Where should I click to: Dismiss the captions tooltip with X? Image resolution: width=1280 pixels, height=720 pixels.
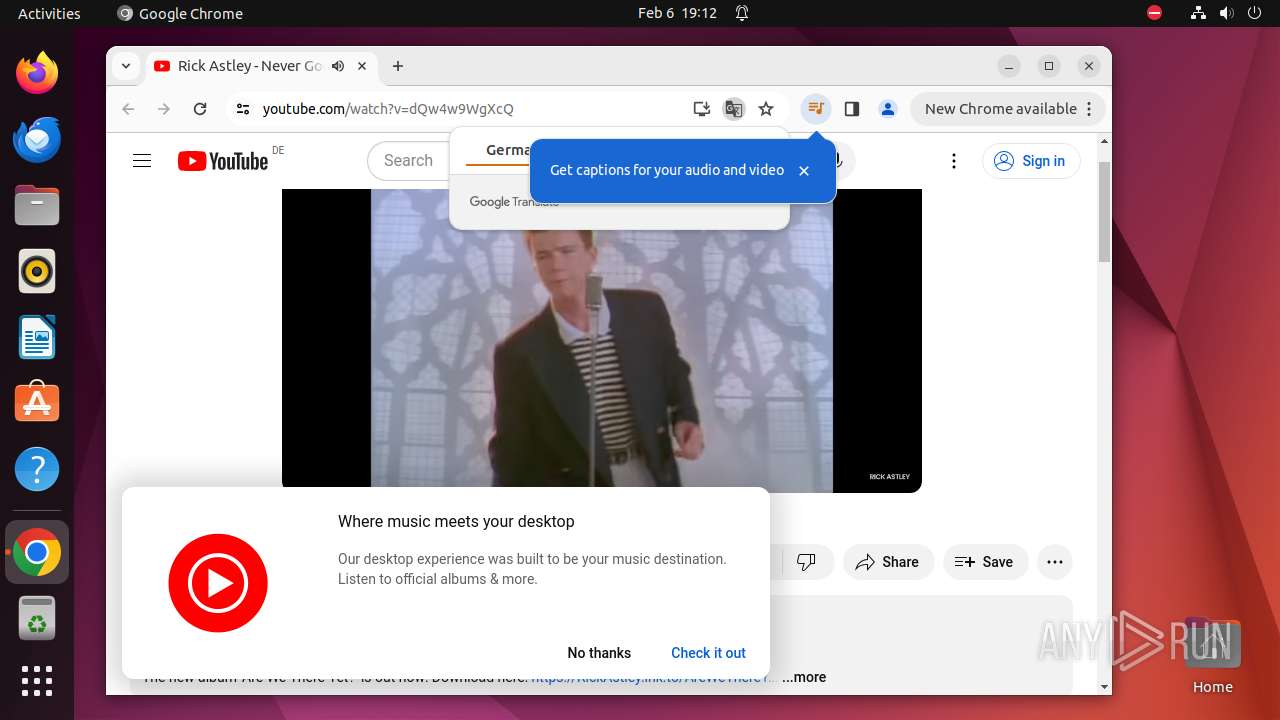pyautogui.click(x=804, y=171)
